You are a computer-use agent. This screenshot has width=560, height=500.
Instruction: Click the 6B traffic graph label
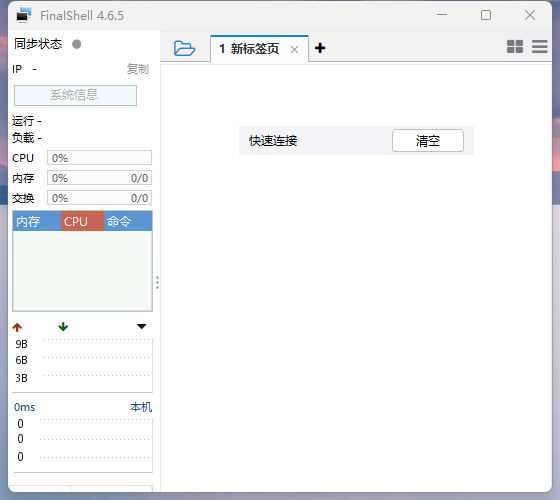click(21, 360)
